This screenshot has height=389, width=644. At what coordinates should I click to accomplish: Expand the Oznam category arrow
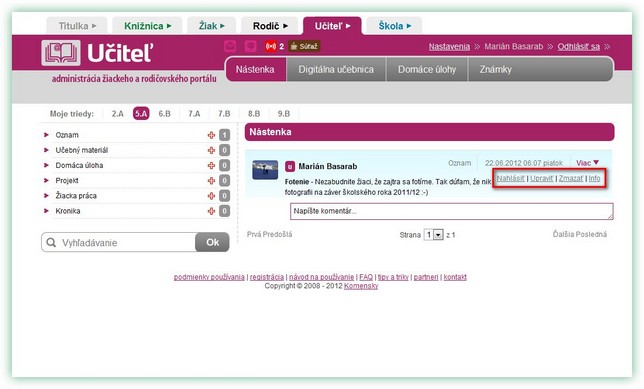pos(46,135)
